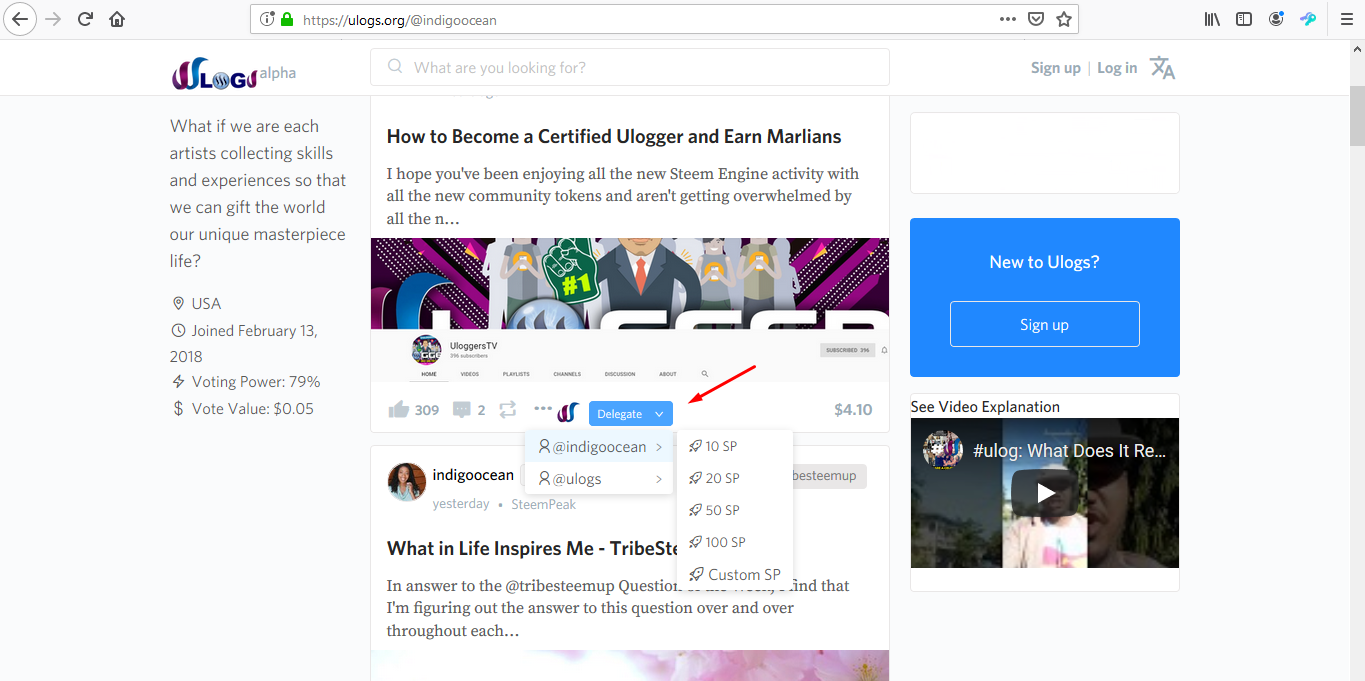Open the Delegate dropdown button
The image size is (1365, 681).
coord(631,414)
